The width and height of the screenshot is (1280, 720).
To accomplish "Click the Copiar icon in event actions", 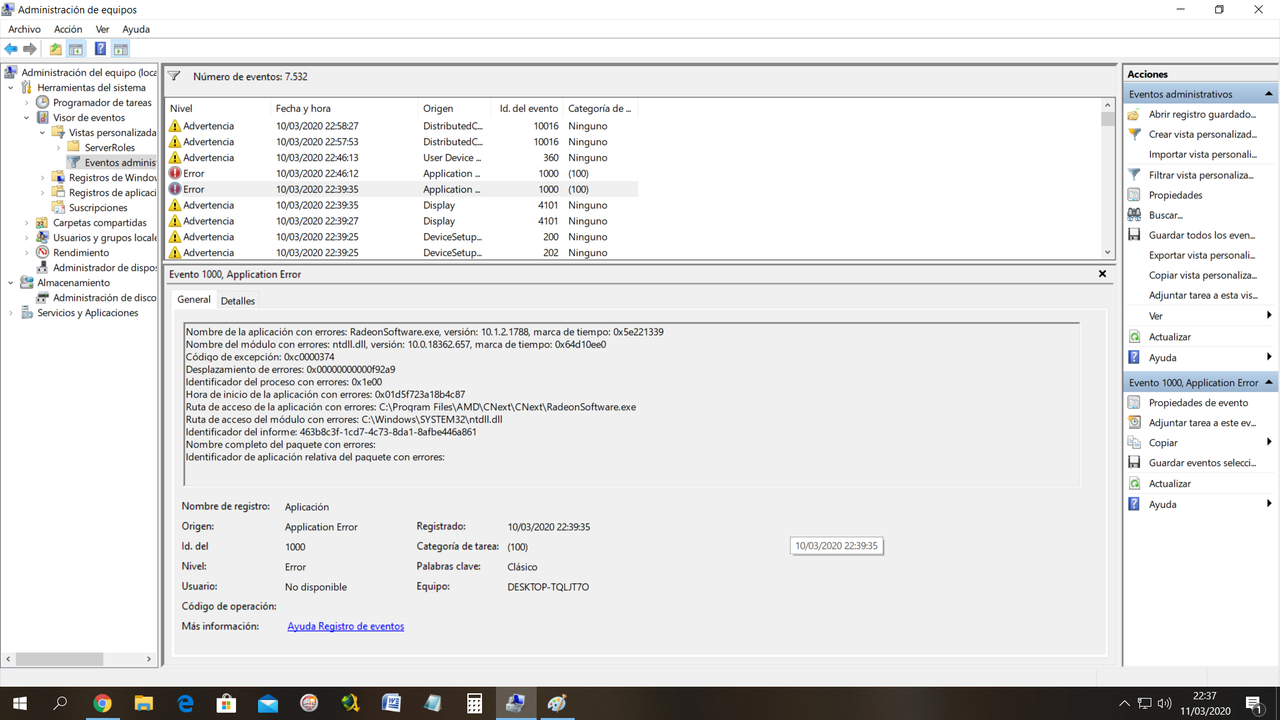I will pos(1134,442).
